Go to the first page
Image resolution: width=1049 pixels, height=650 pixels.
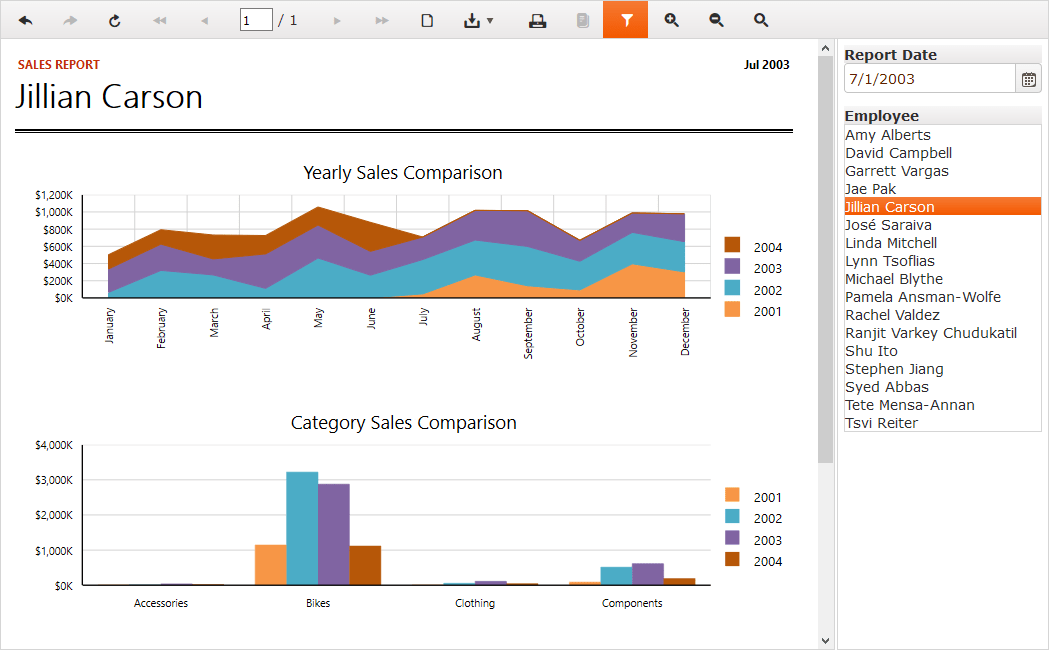159,20
